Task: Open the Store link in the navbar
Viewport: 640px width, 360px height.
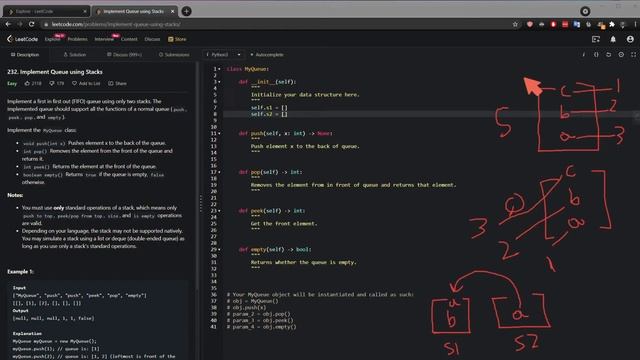Action: click(x=177, y=39)
